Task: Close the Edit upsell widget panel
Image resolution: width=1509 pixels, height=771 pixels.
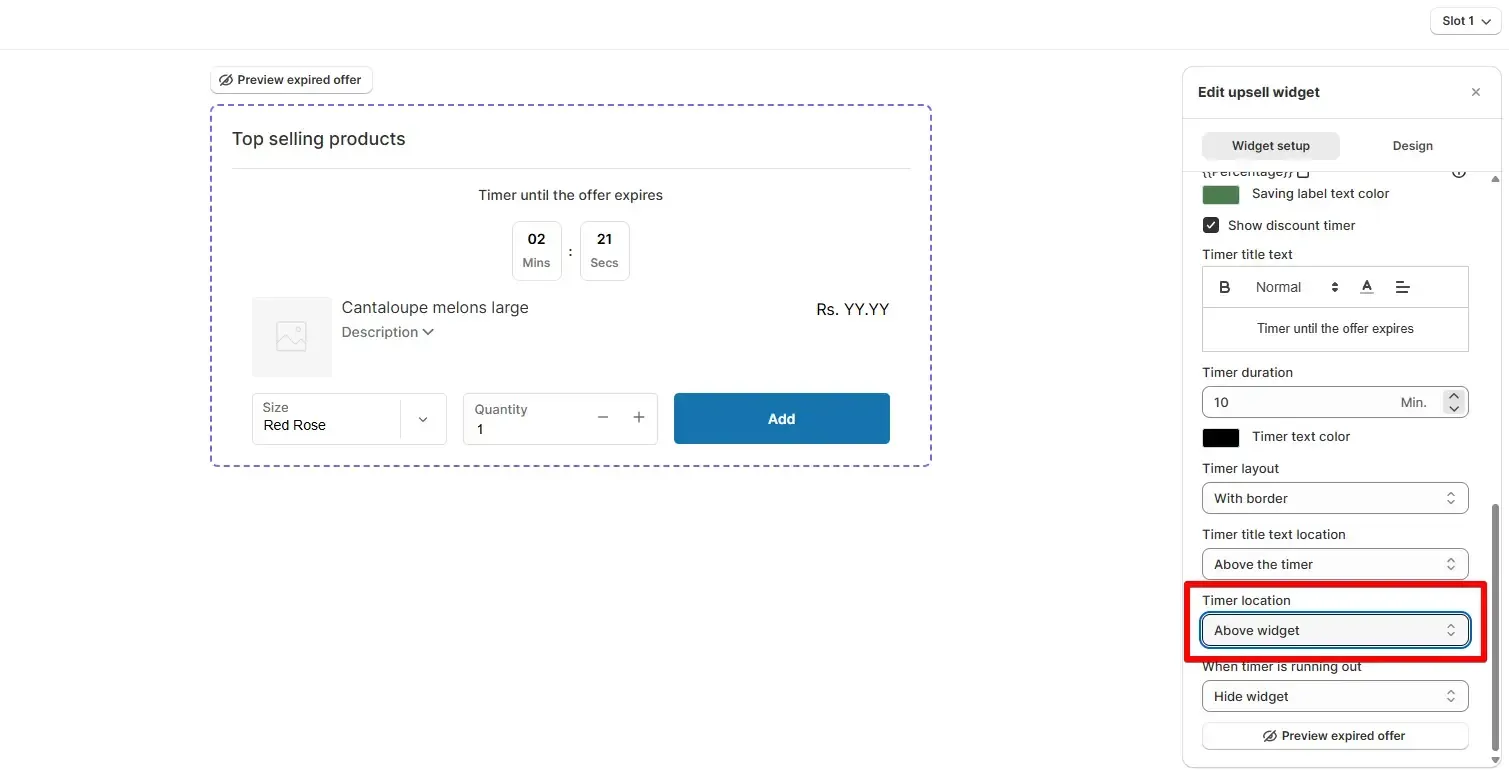Action: [x=1475, y=92]
